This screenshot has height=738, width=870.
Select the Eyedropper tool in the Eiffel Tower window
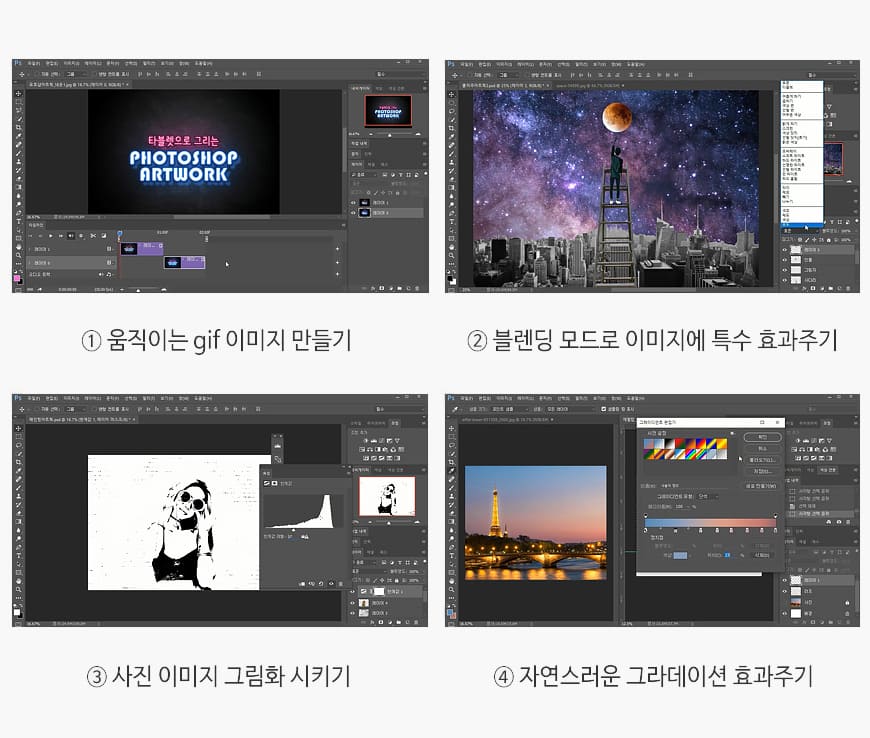[x=452, y=471]
